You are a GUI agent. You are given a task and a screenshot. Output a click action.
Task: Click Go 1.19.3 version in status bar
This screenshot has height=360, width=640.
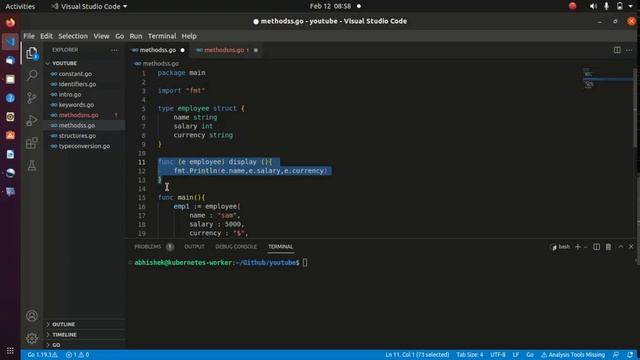pyautogui.click(x=42, y=355)
